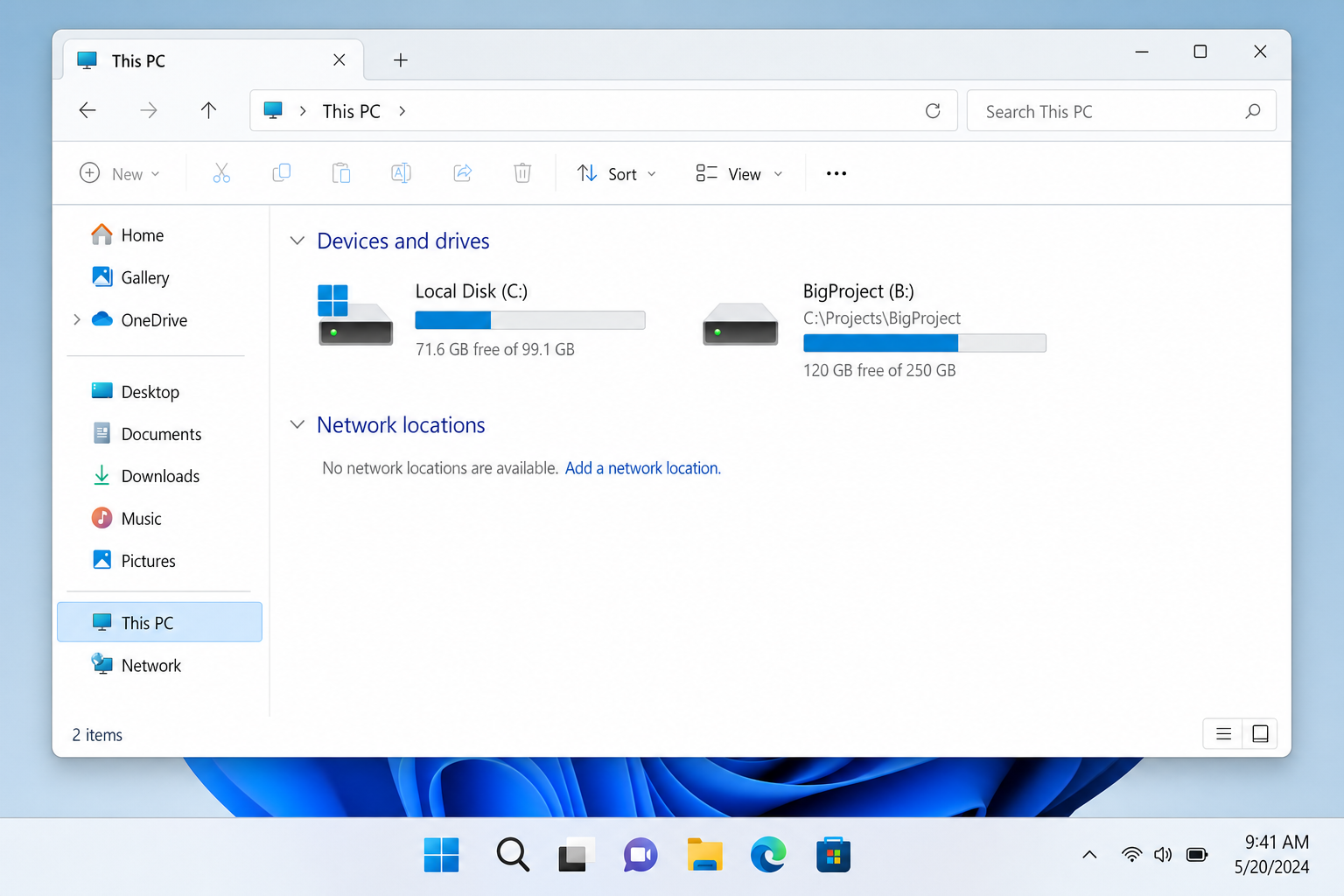The image size is (1344, 896).
Task: Click the Add a network location link
Action: pyautogui.click(x=643, y=468)
